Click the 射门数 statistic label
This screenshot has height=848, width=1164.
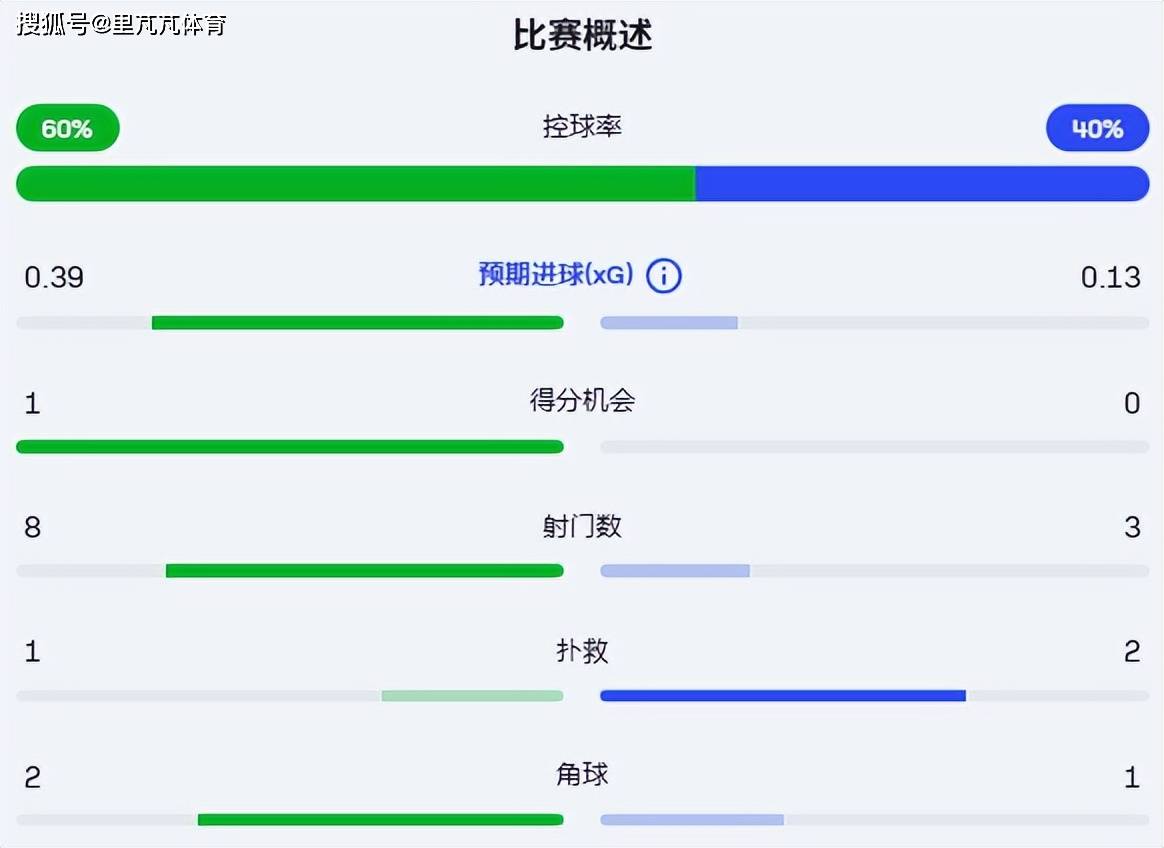tap(581, 526)
